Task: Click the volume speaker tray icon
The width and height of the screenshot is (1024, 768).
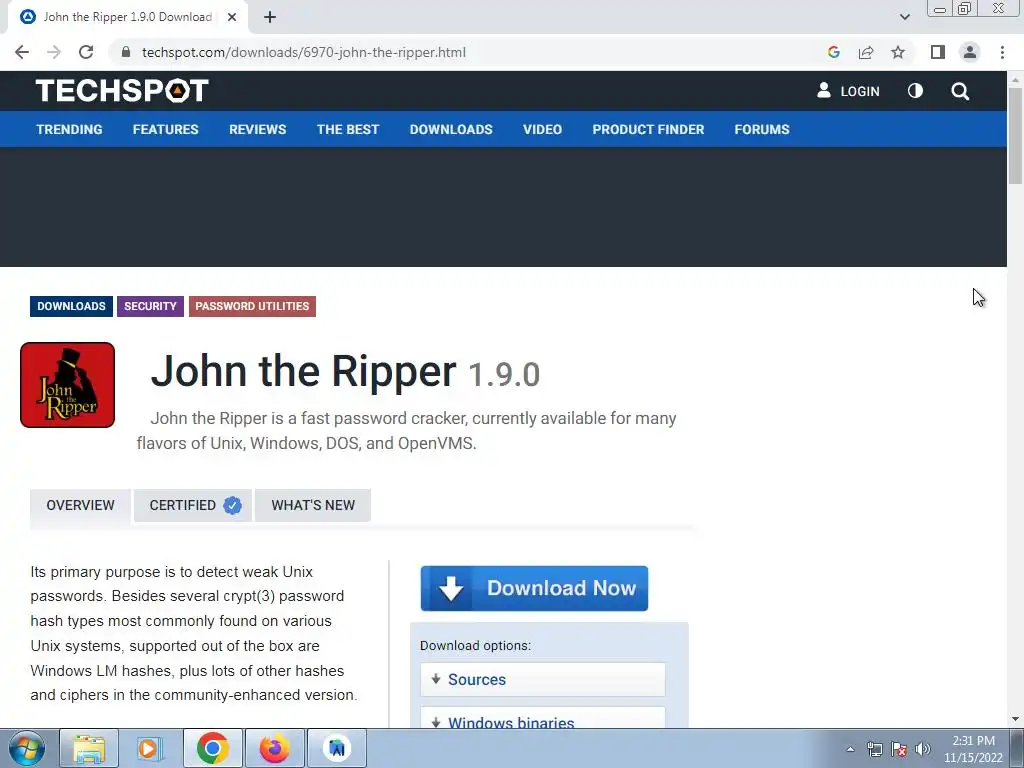Action: (922, 749)
